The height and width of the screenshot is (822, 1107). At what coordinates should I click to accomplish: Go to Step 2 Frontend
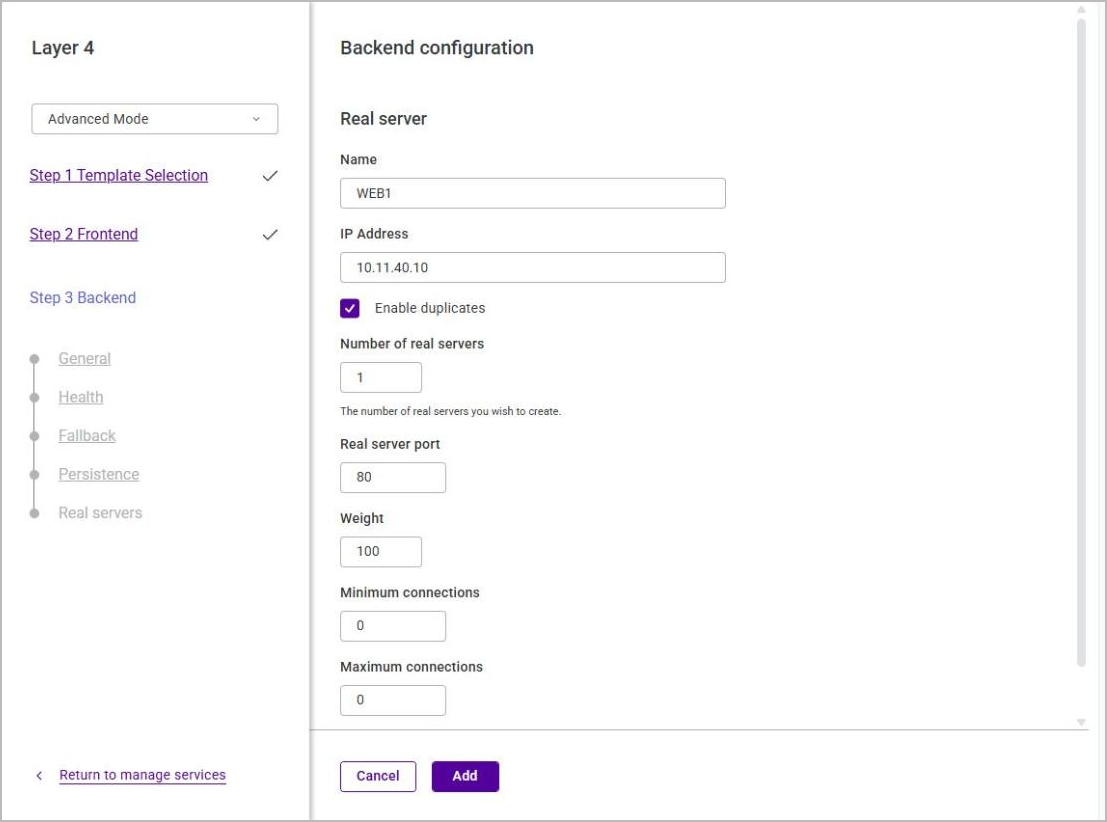click(83, 234)
